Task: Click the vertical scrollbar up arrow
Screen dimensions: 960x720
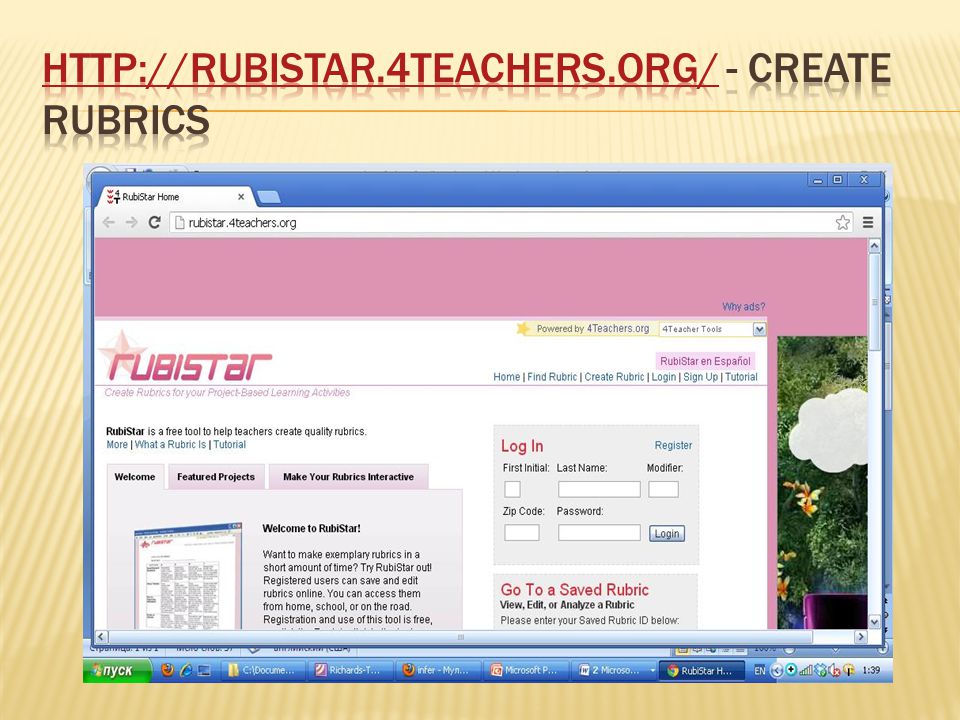Action: click(x=874, y=246)
